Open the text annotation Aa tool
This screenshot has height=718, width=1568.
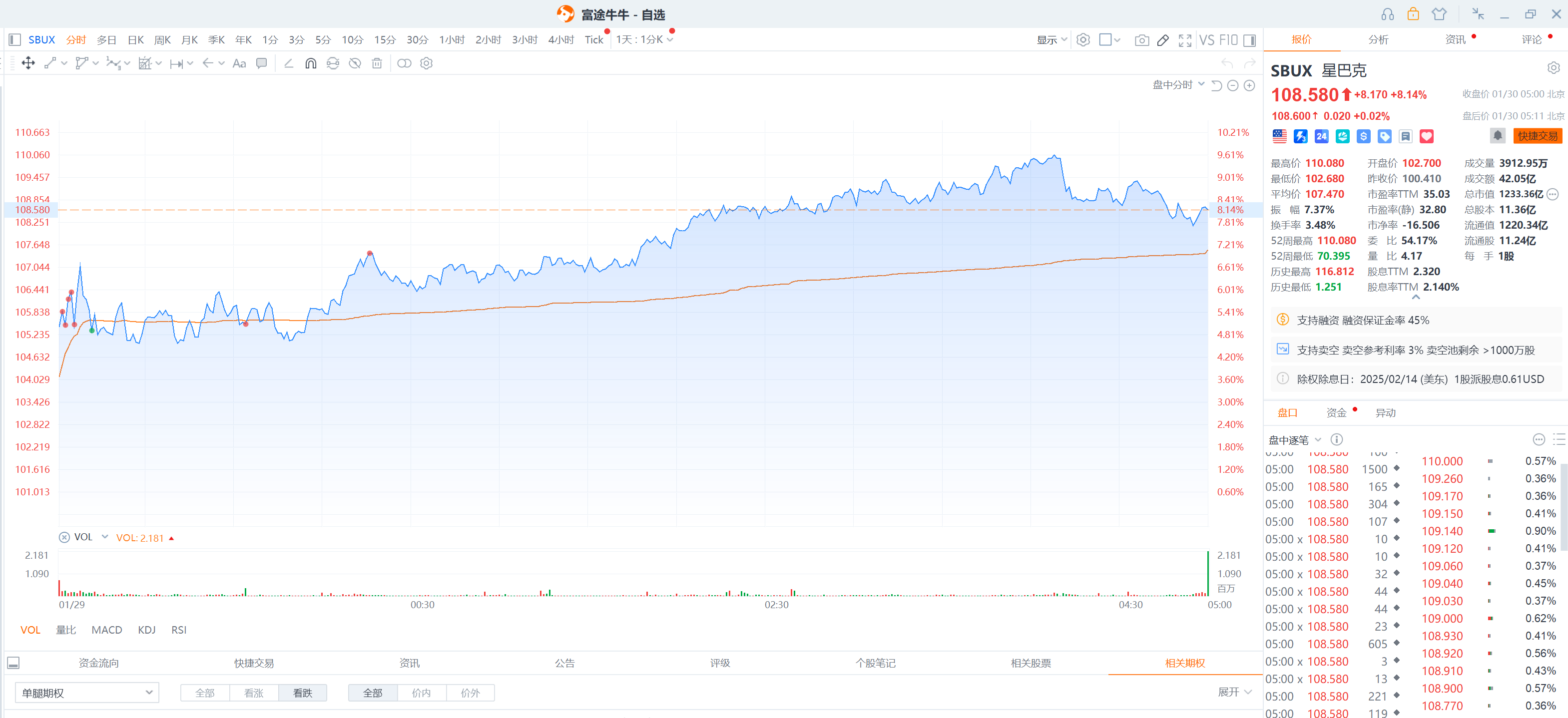[239, 63]
